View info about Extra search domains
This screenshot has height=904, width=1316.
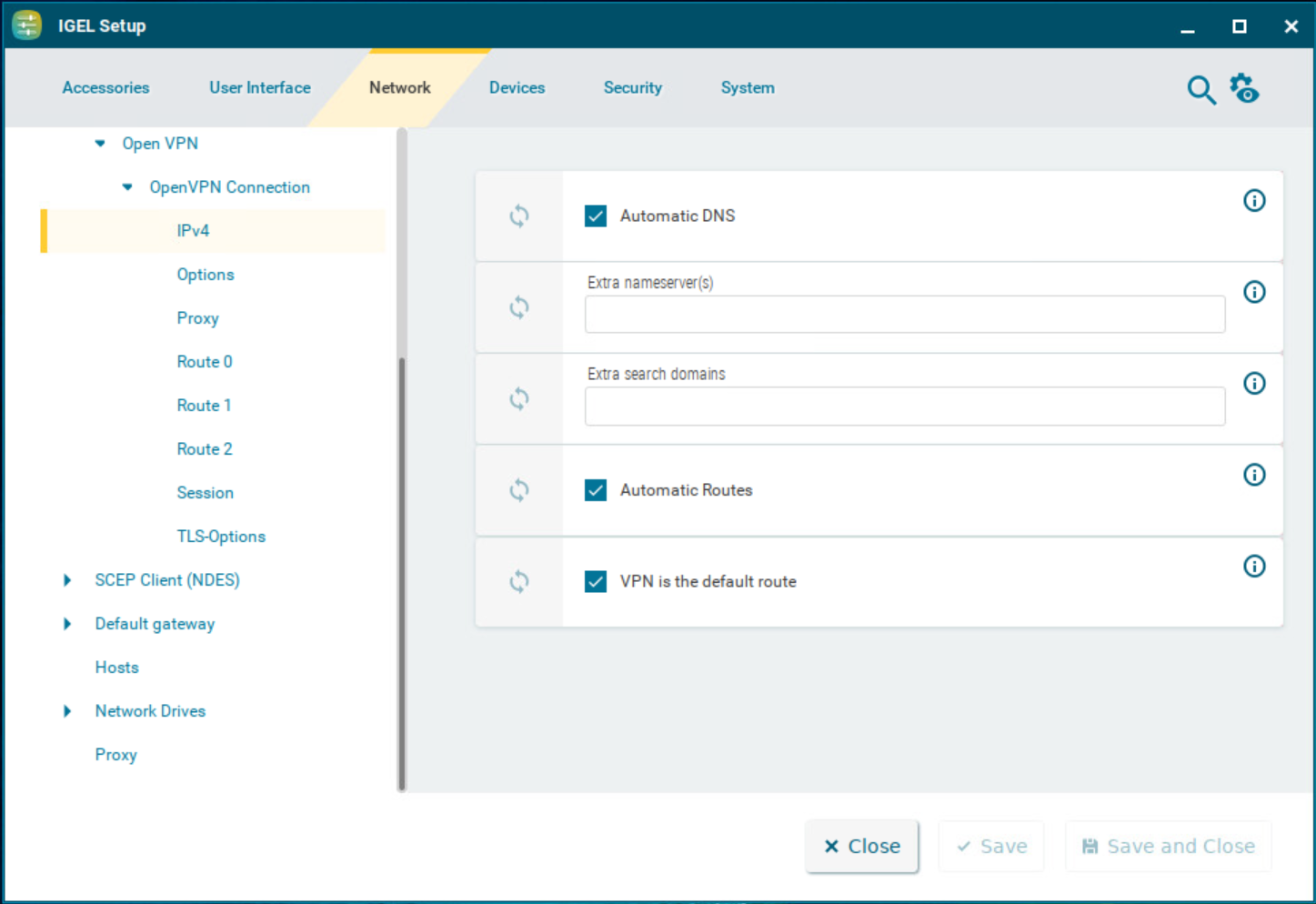coord(1254,383)
